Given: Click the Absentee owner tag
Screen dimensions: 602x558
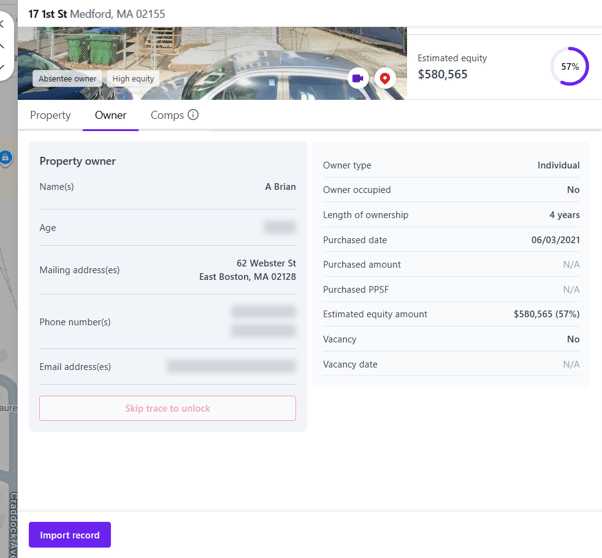Looking at the screenshot, I should (65, 78).
